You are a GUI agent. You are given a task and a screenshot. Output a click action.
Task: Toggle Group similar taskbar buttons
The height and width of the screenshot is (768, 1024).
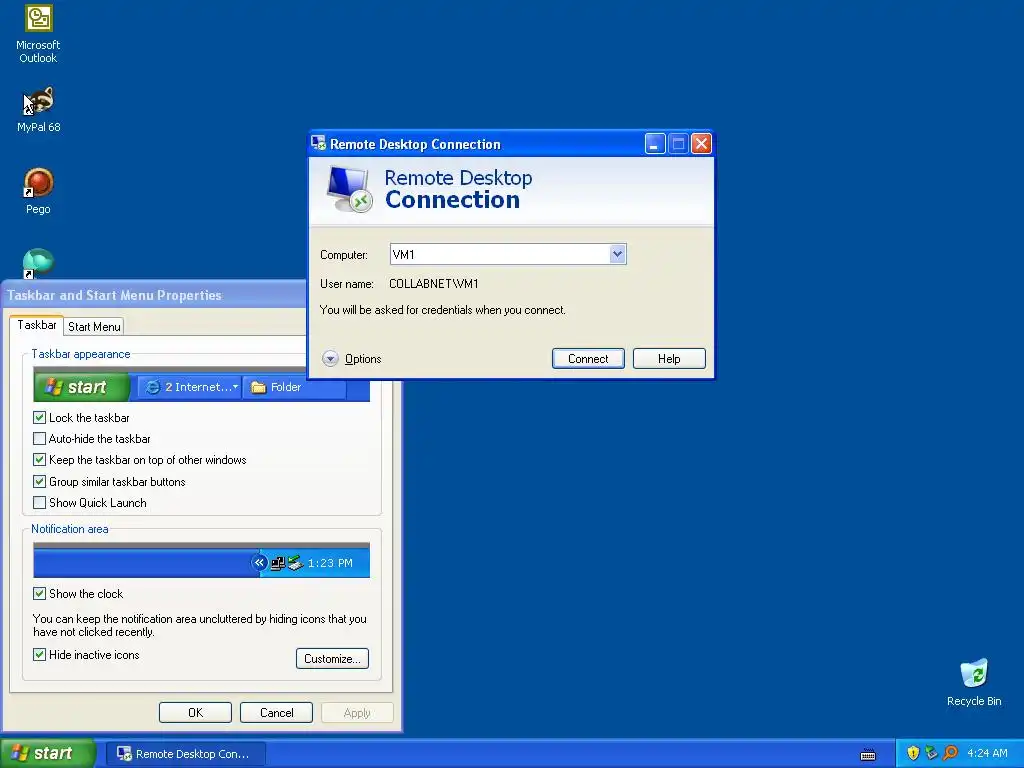tap(39, 481)
